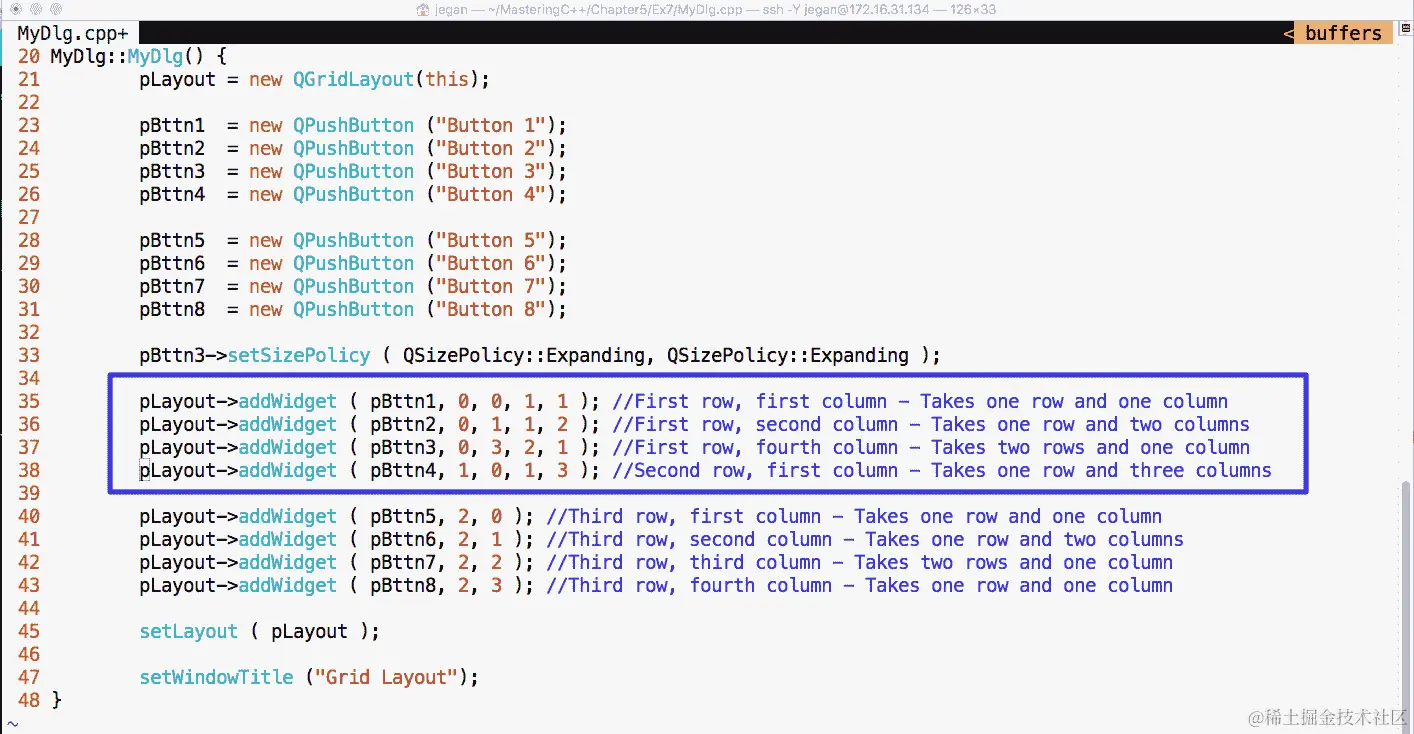Click QGridLayout on line 21
The height and width of the screenshot is (734, 1414).
[x=353, y=79]
